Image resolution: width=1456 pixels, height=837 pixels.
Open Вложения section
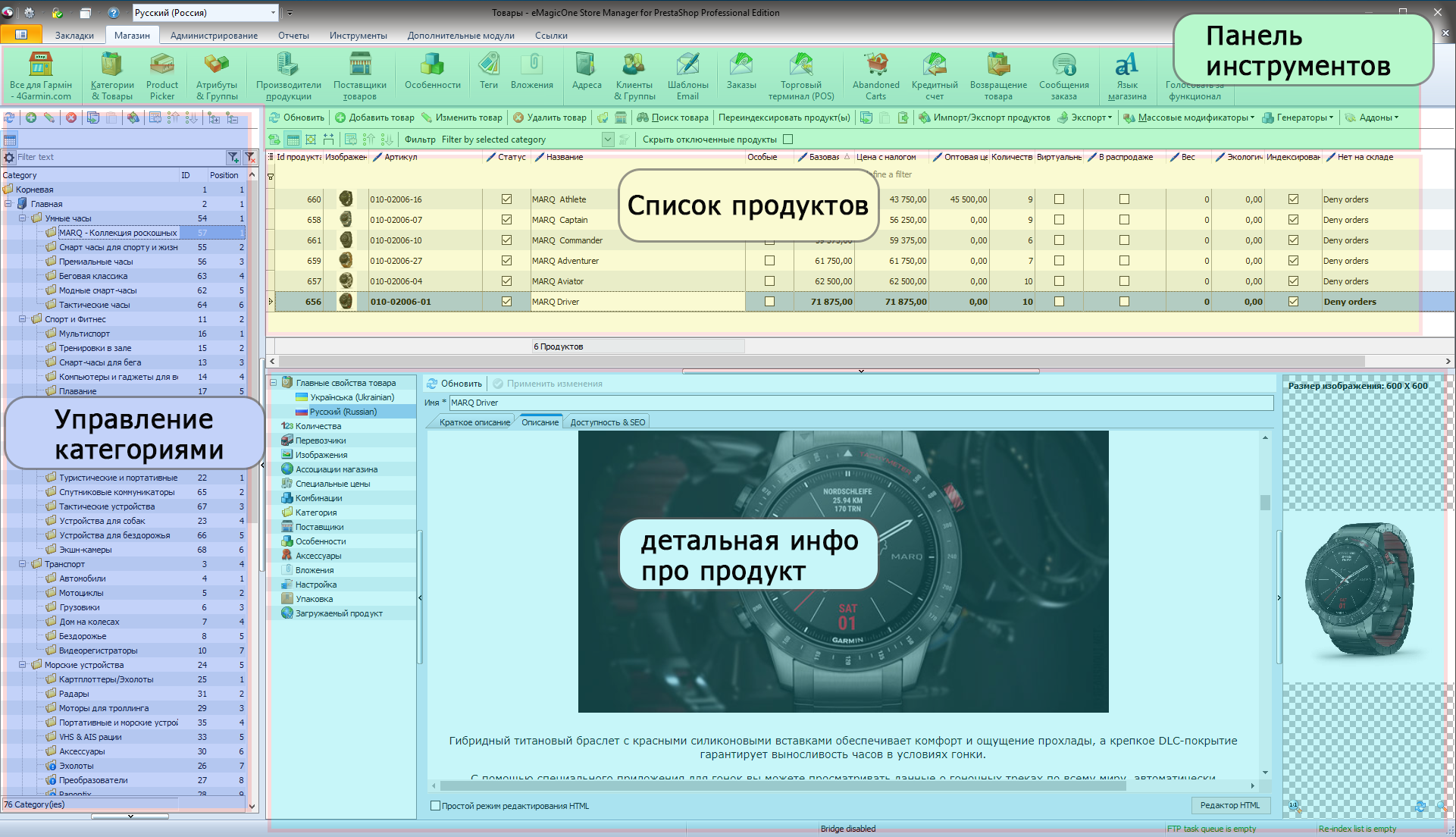click(532, 72)
